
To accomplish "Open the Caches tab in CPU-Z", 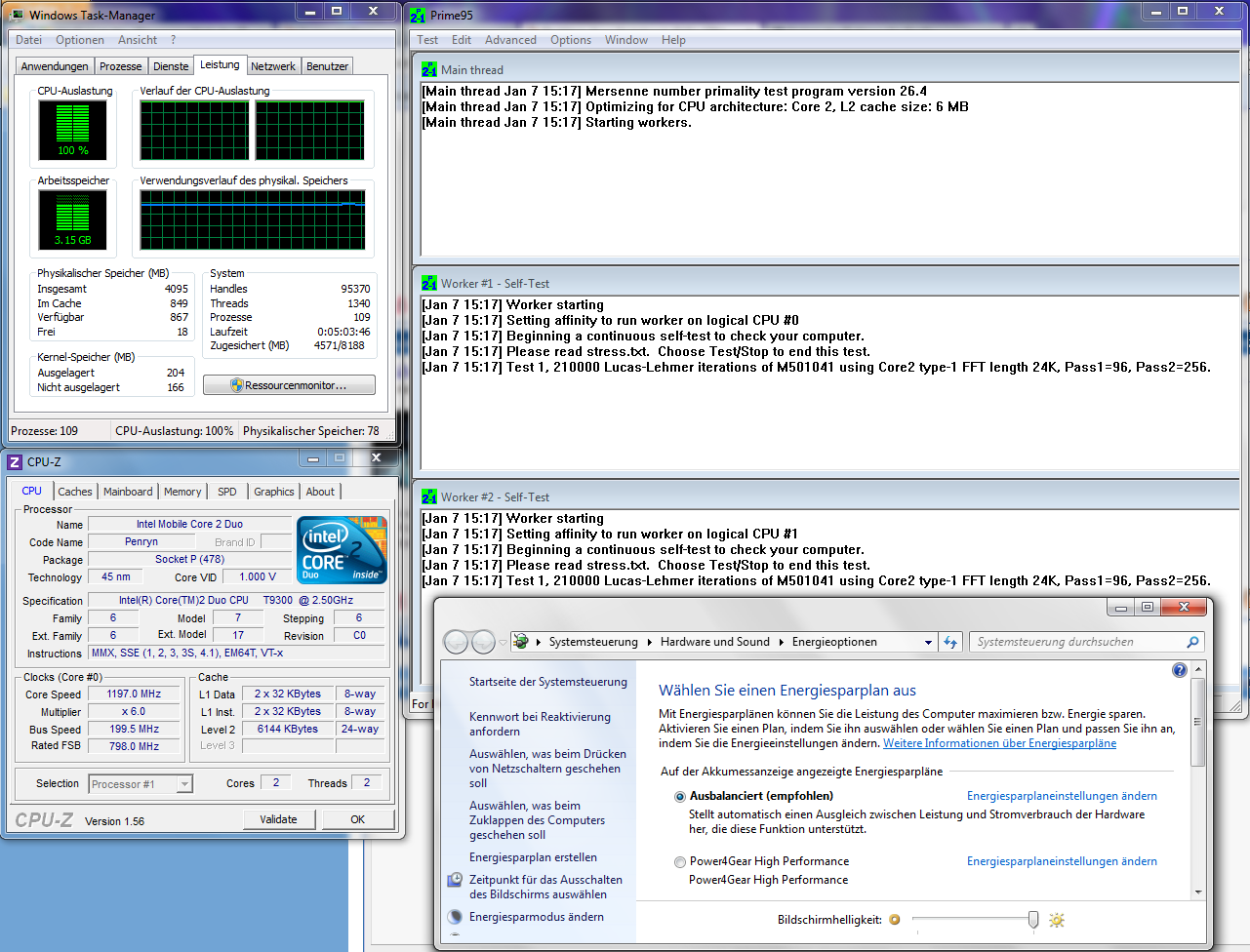I will pos(75,492).
